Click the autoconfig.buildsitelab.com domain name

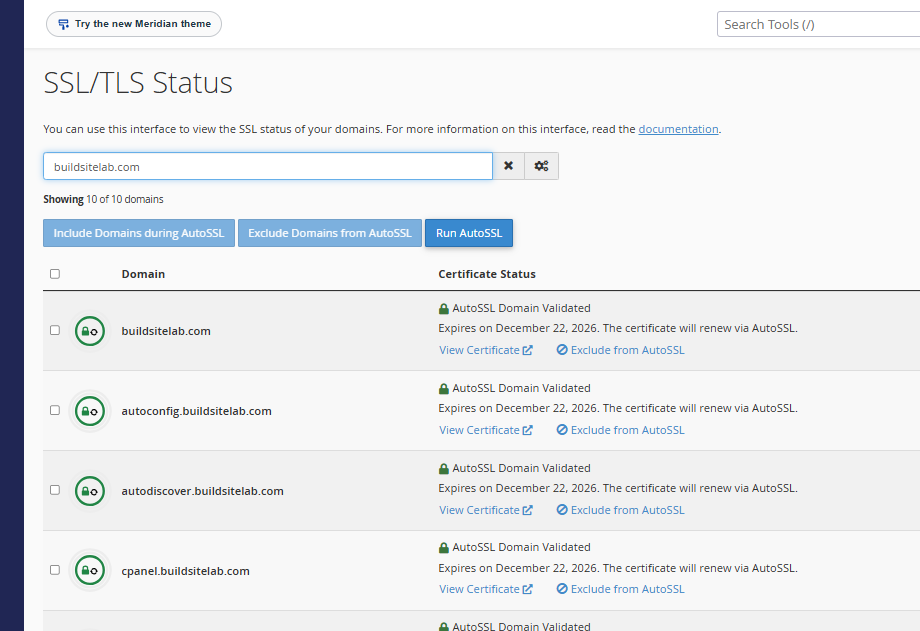[197, 411]
